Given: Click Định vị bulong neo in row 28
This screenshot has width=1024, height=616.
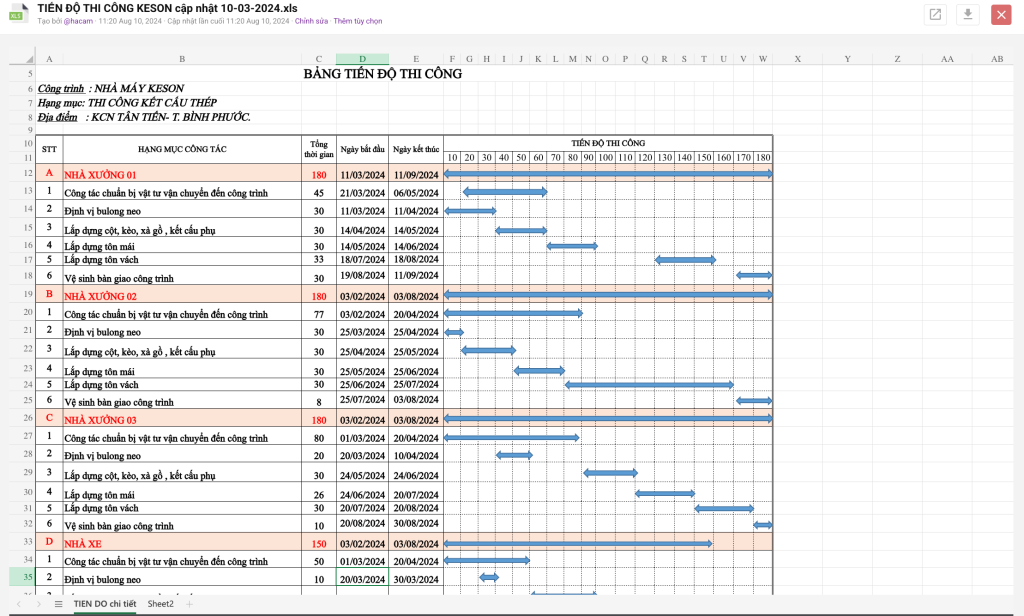Looking at the screenshot, I should coord(182,455).
